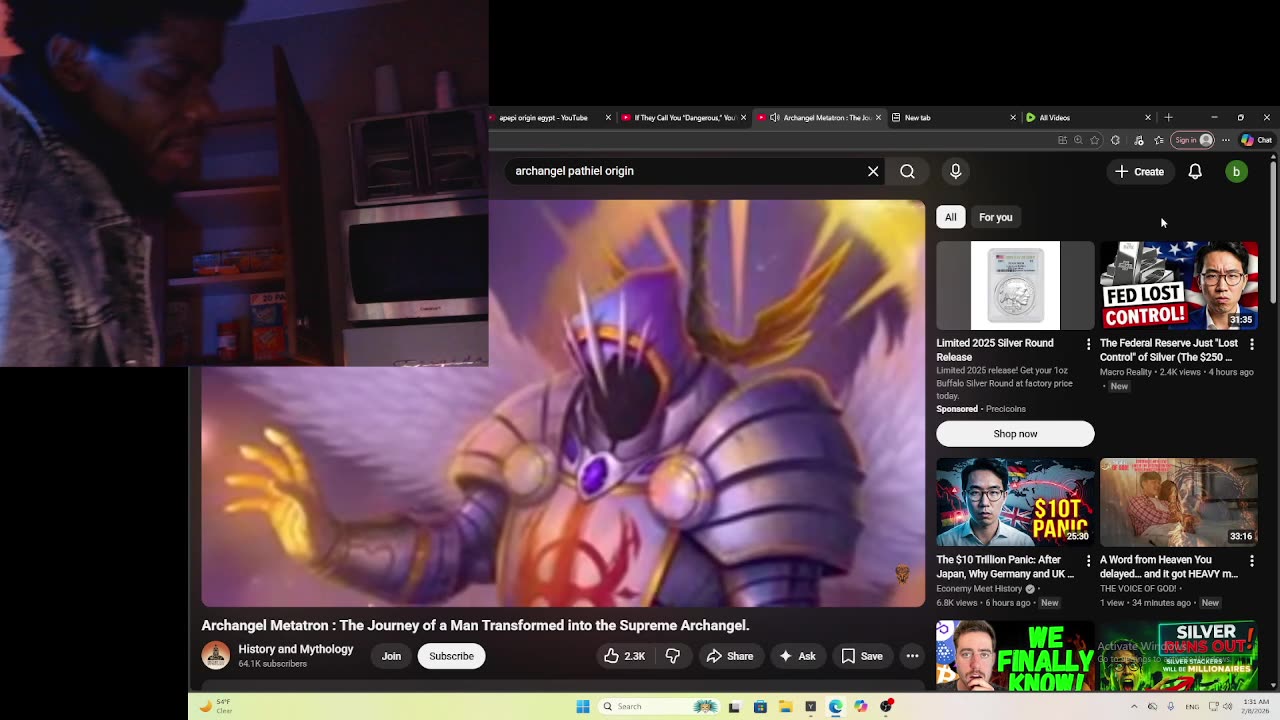1280x720 pixels.
Task: Share the Archangel Metatron video
Action: [730, 656]
